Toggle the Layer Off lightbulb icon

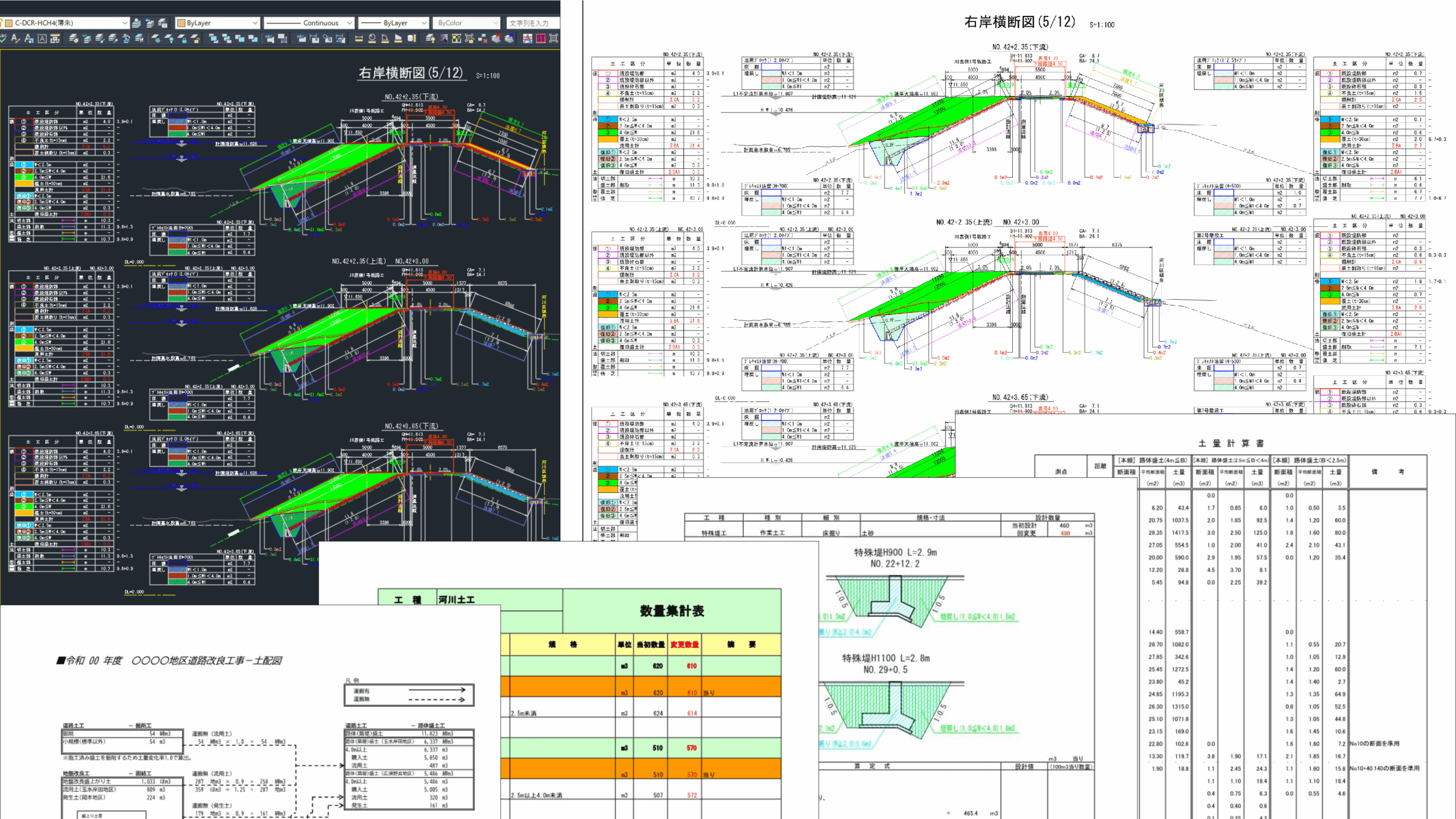169,38
